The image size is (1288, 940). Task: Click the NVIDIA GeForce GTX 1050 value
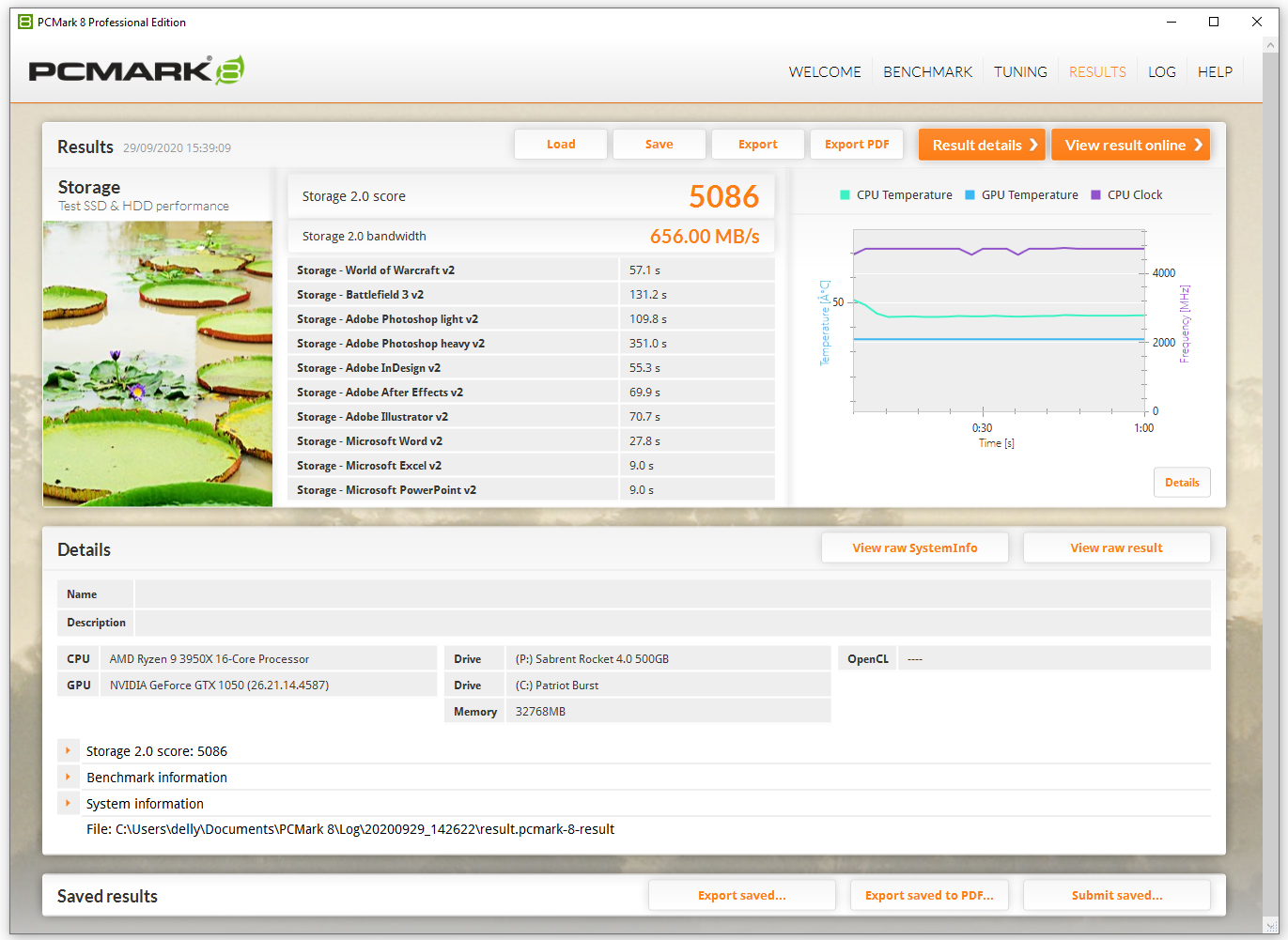(219, 686)
